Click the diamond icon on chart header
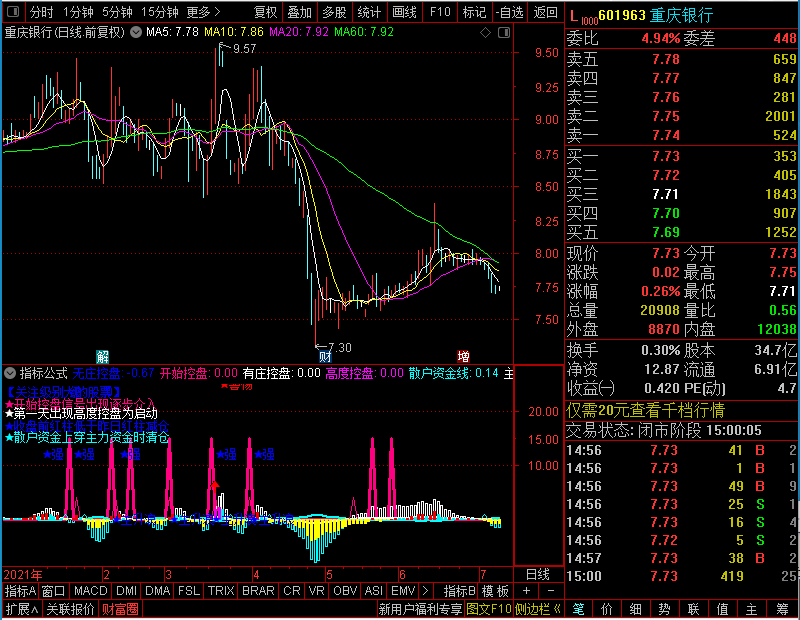This screenshot has height=620, width=800. [x=486, y=33]
